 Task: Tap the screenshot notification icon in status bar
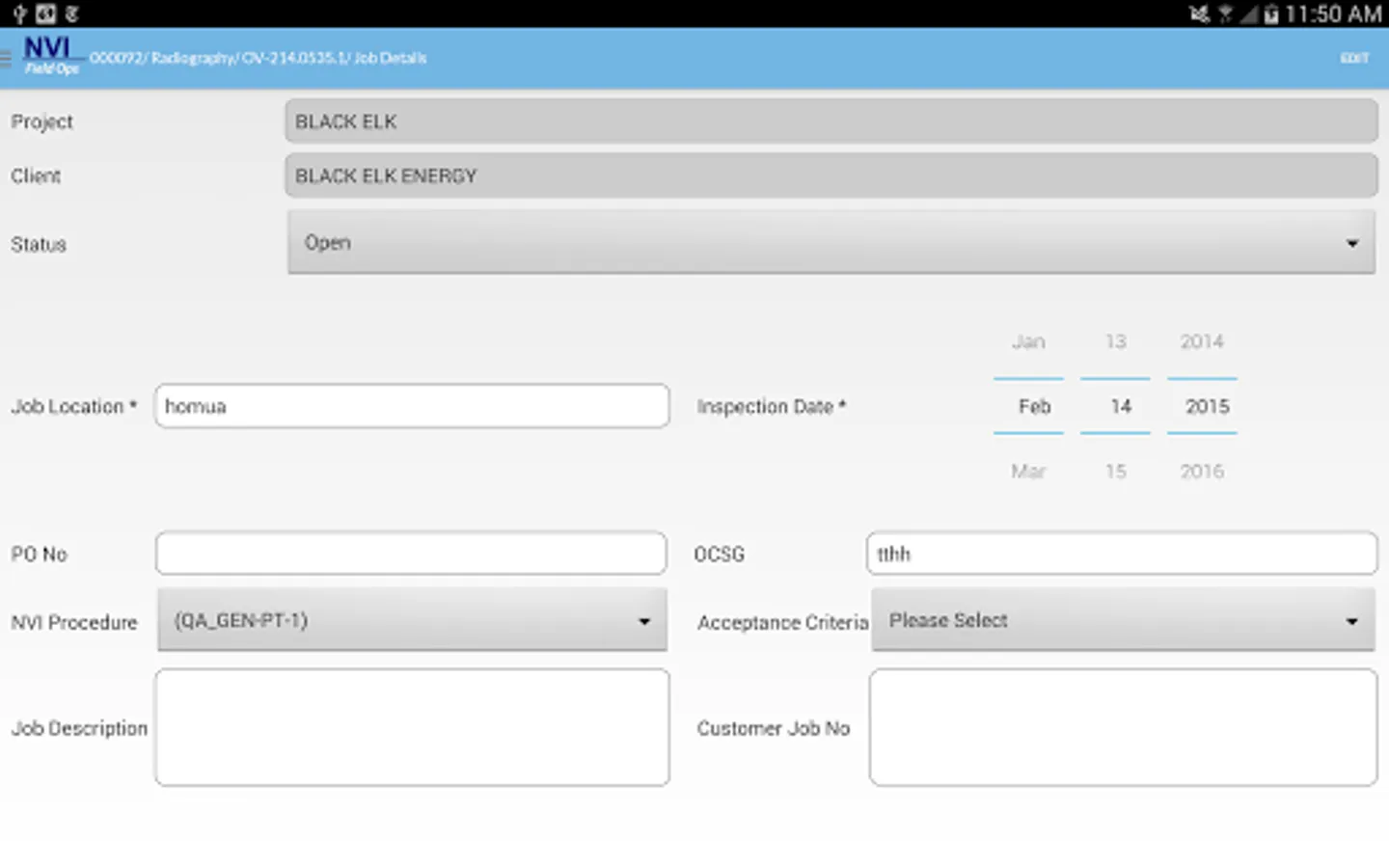click(x=45, y=14)
